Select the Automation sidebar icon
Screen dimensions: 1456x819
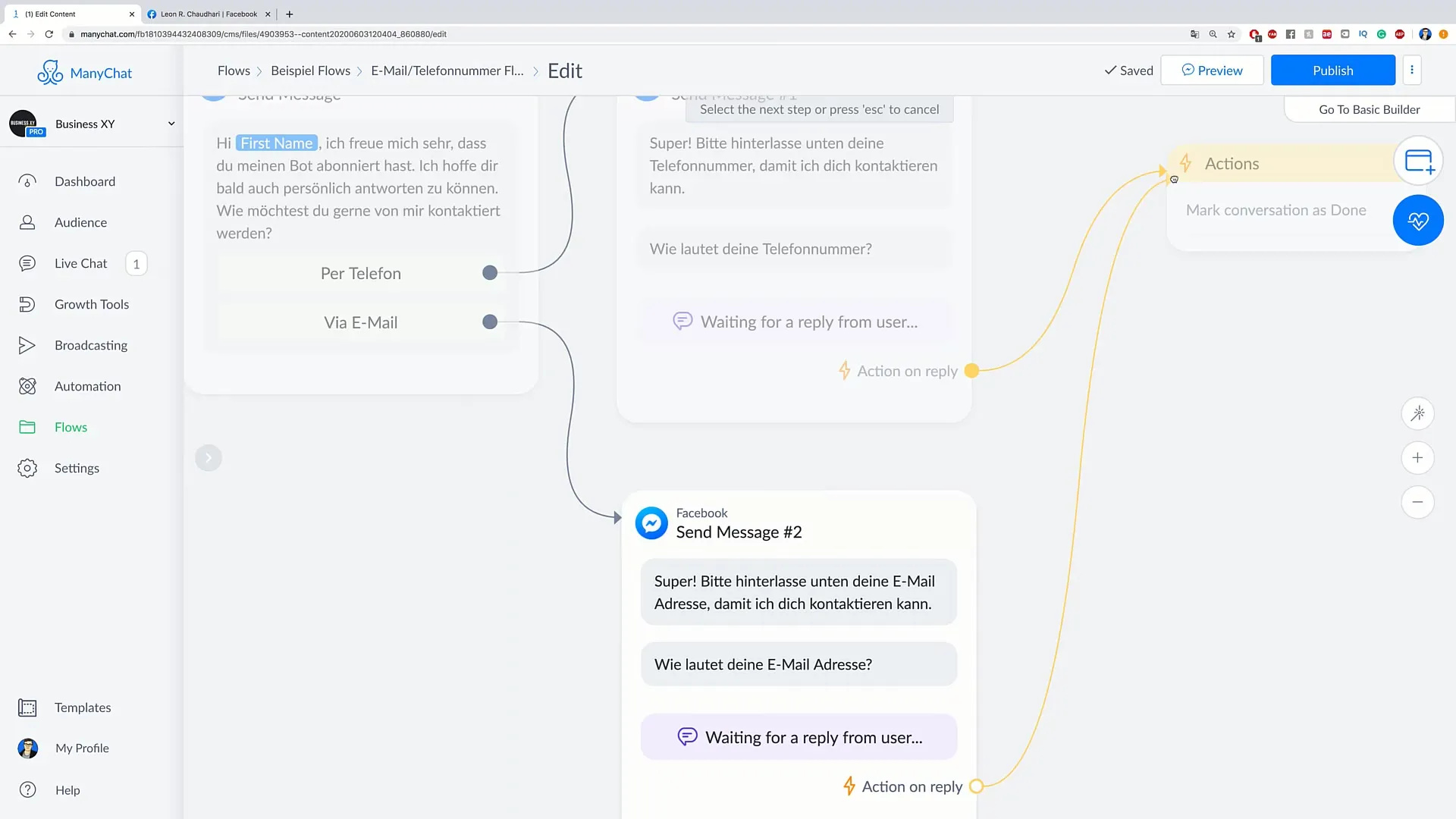click(26, 386)
